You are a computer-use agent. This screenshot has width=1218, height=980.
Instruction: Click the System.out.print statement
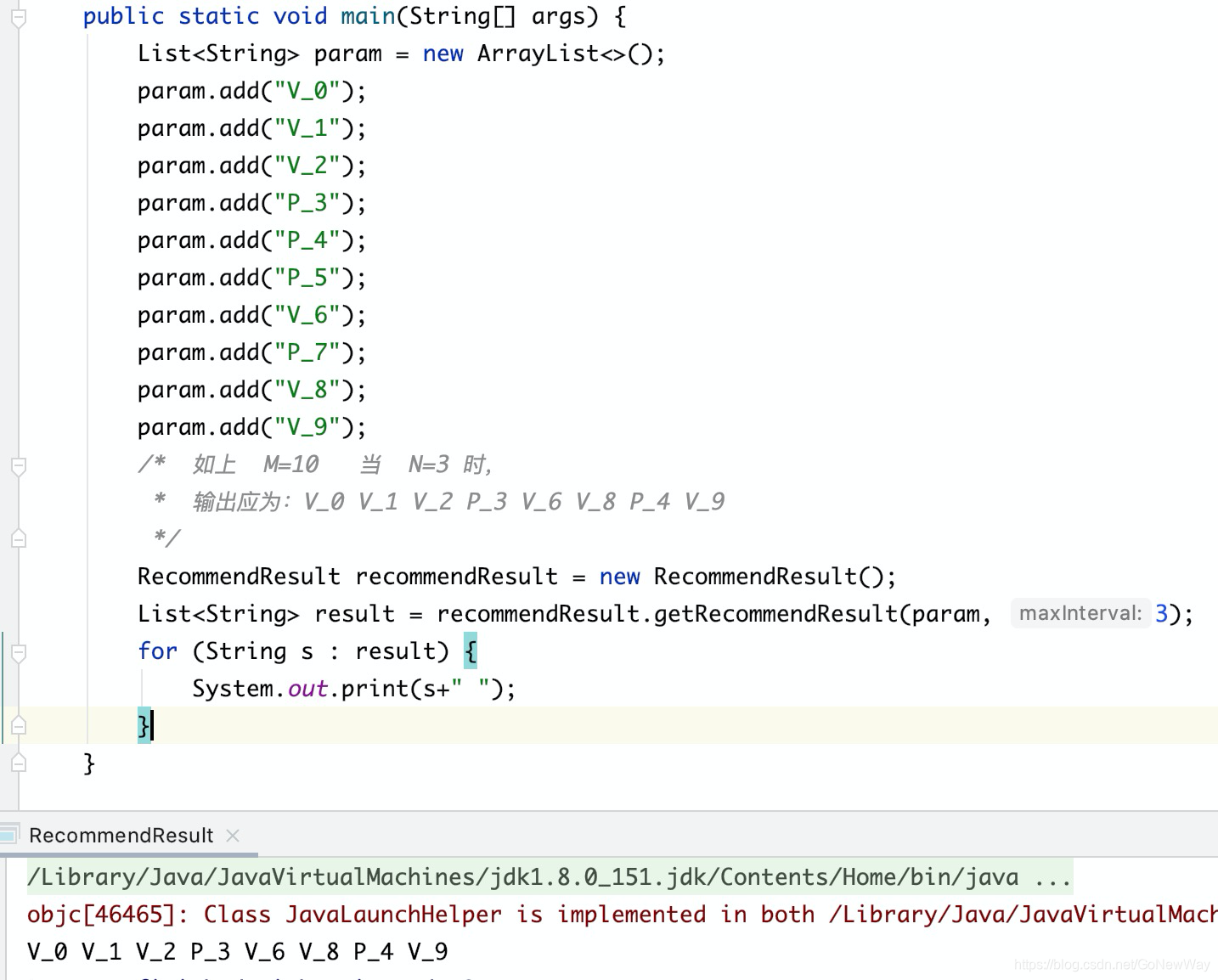tap(353, 689)
